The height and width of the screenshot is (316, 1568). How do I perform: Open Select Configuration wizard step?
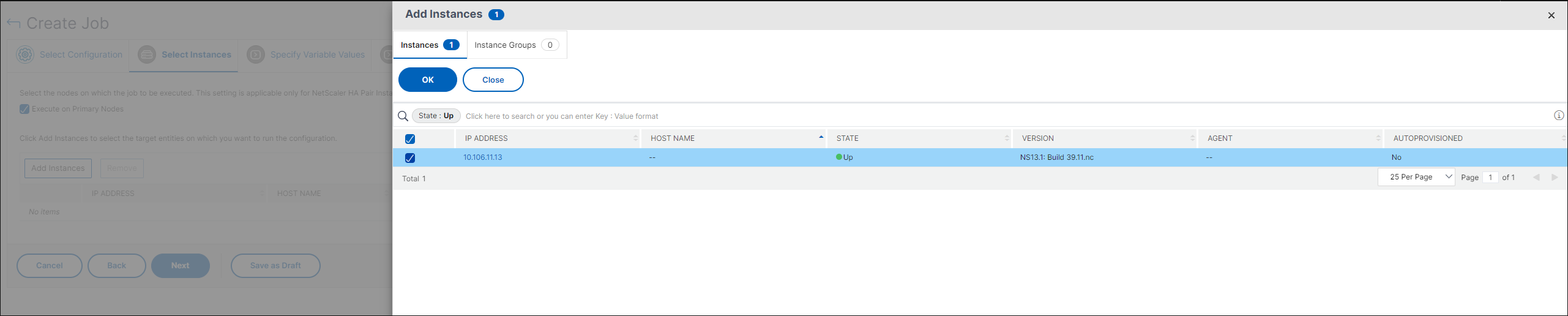coord(69,55)
